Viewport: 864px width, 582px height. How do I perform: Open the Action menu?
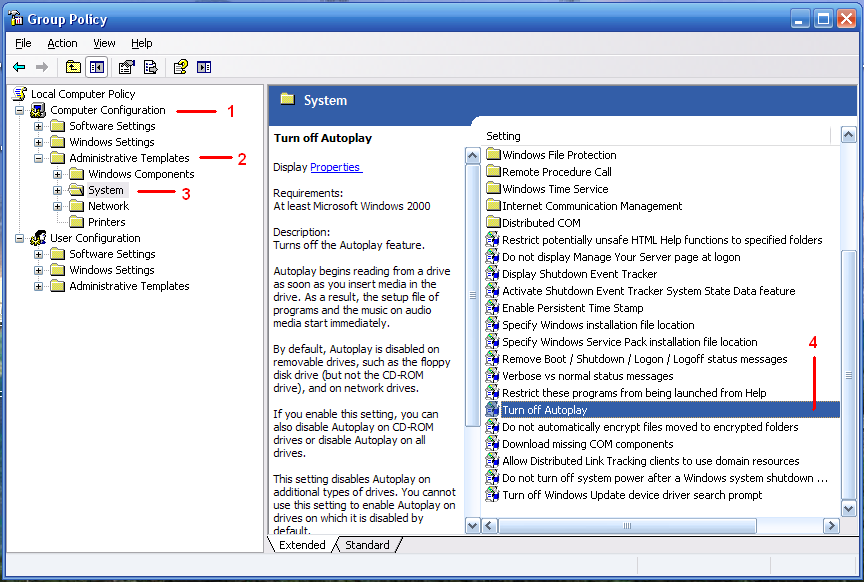pos(62,43)
